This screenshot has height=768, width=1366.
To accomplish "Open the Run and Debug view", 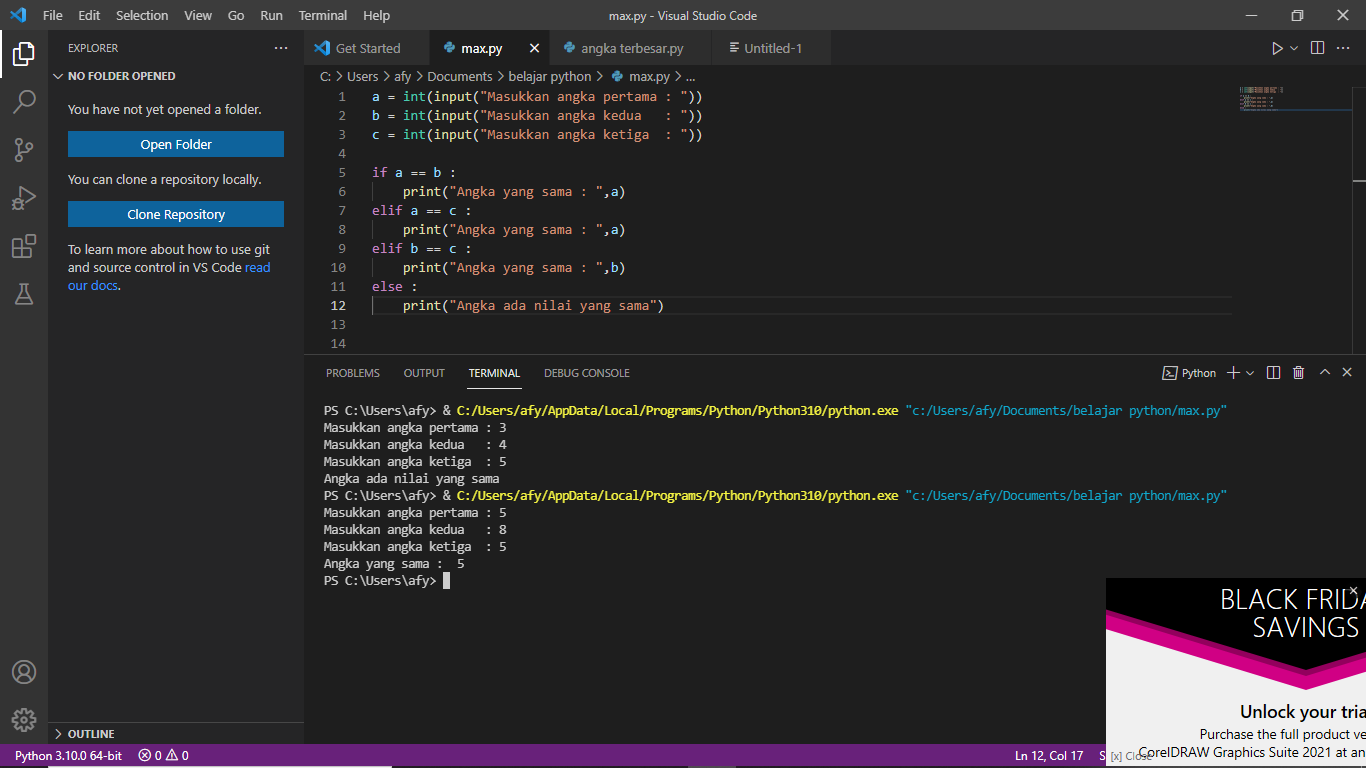I will click(24, 198).
